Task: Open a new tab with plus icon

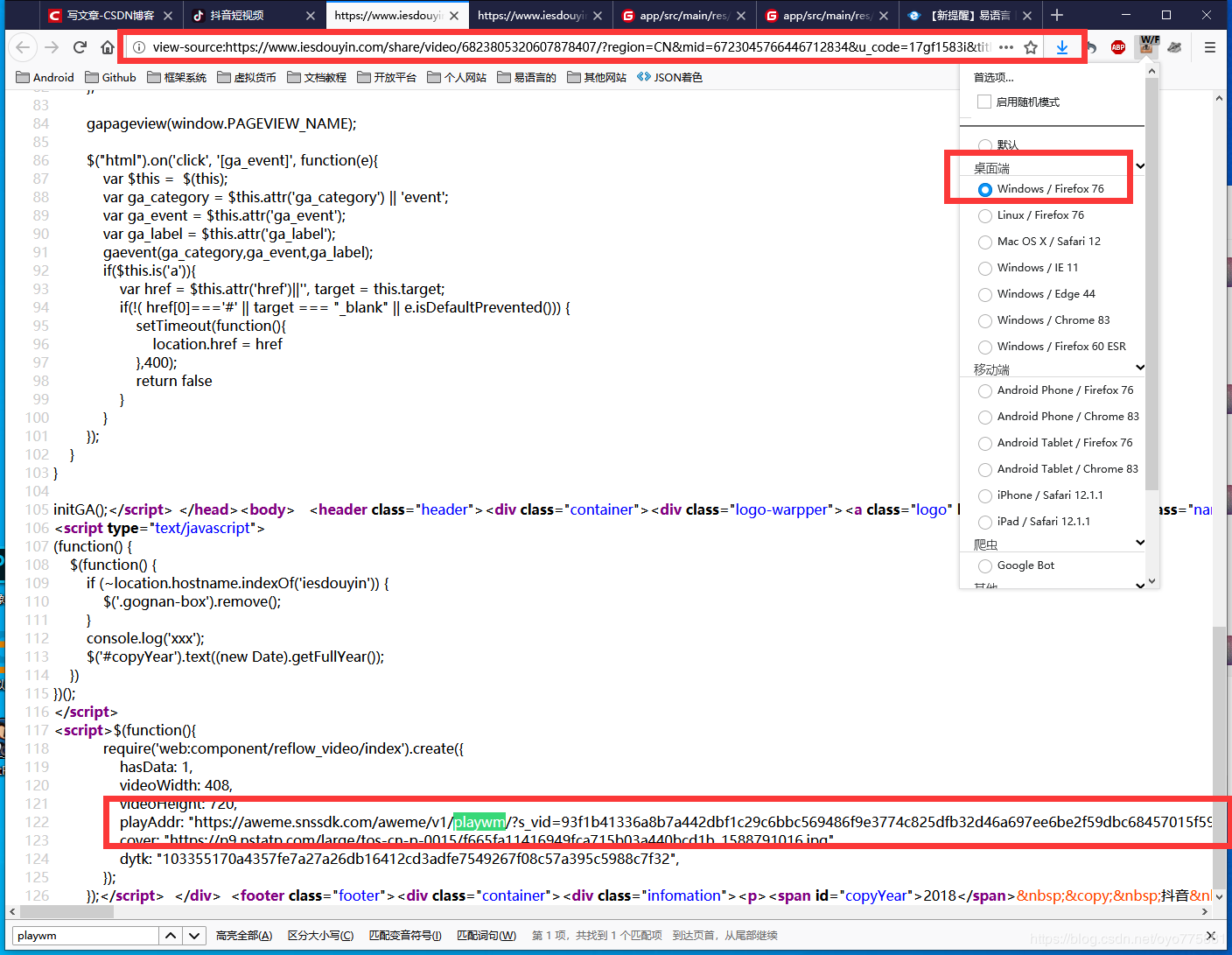Action: [x=1057, y=15]
